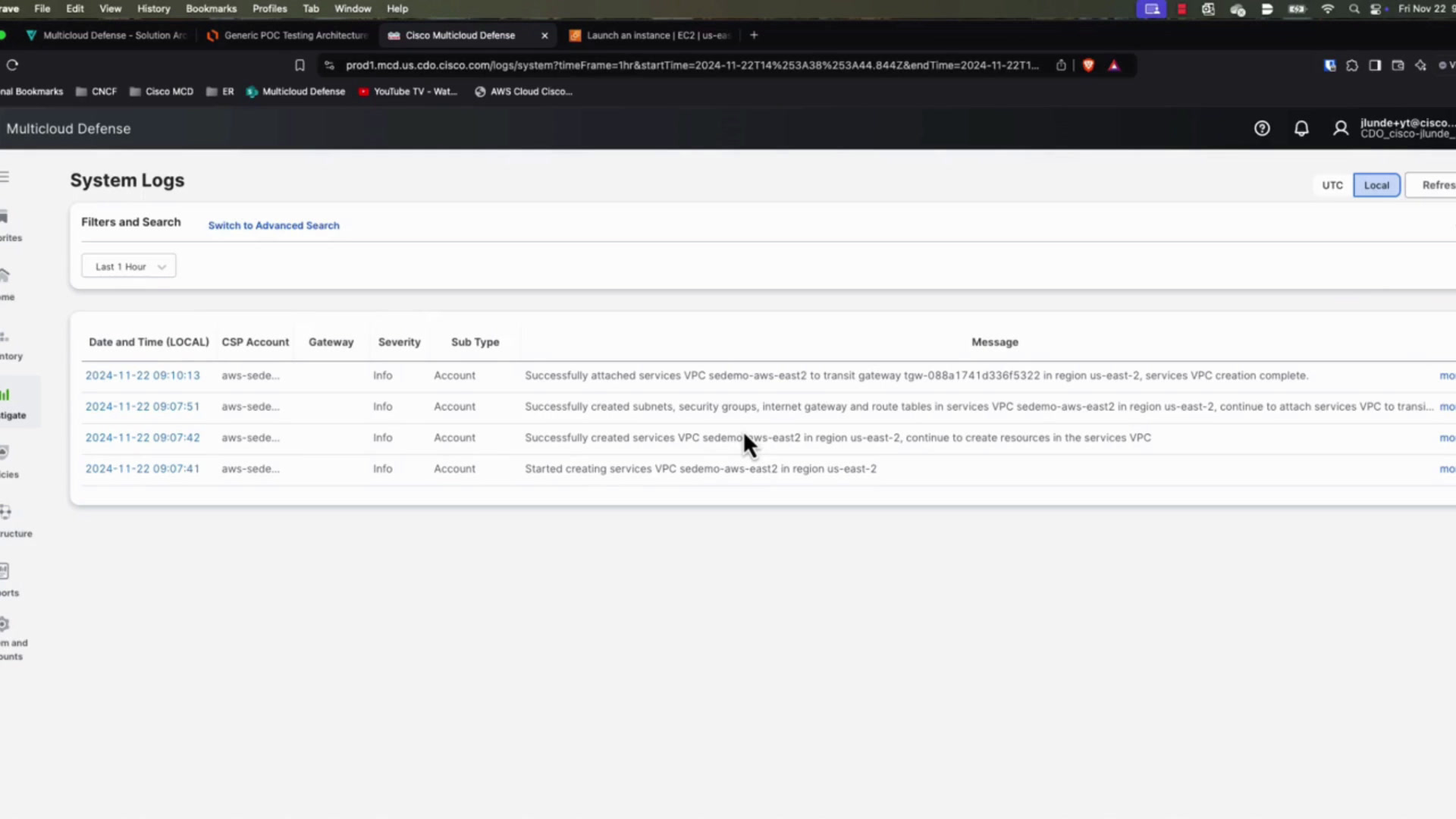The height and width of the screenshot is (819, 1456).
Task: Click the browser address bar URL
Action: [692, 65]
